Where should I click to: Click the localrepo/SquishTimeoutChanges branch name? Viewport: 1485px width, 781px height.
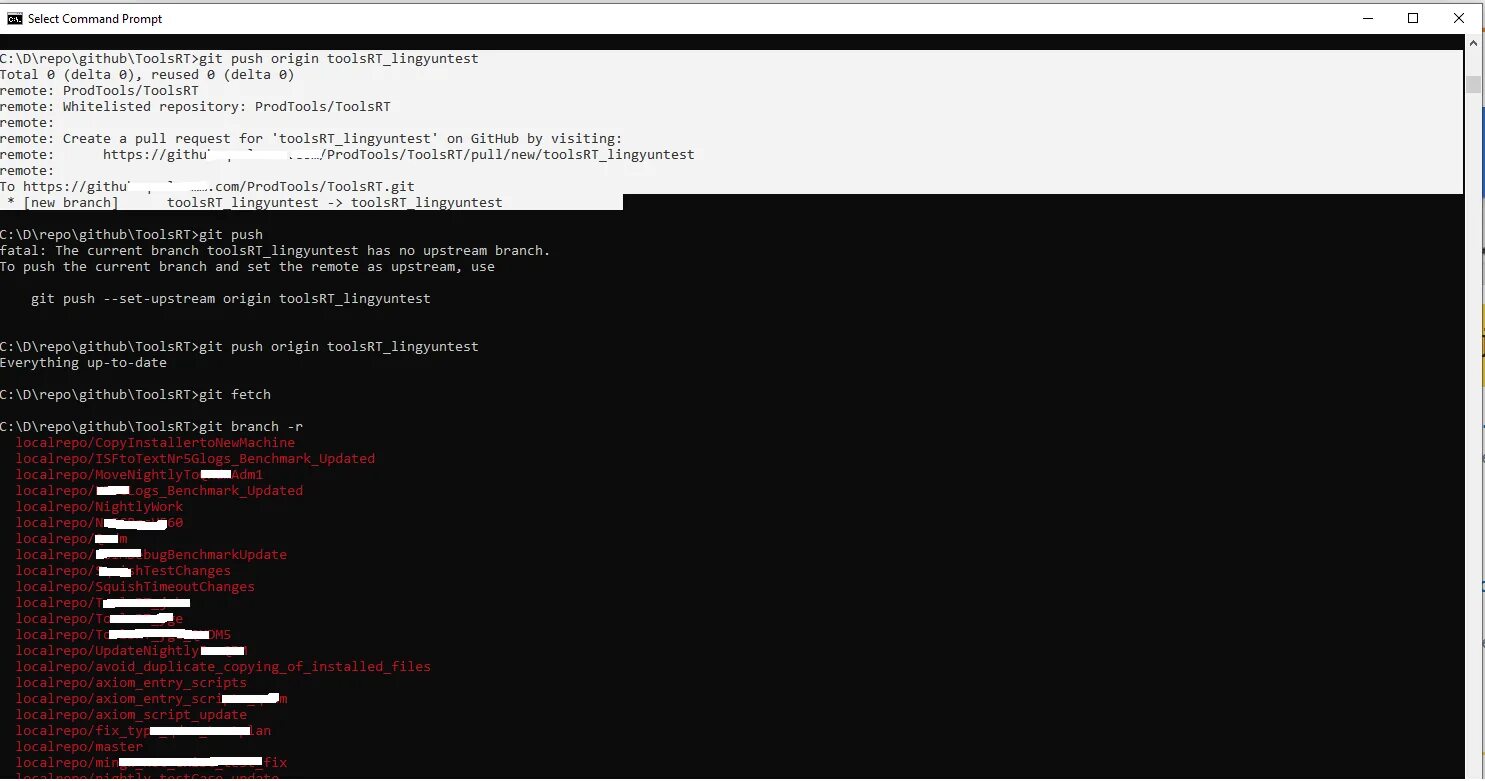pos(135,586)
